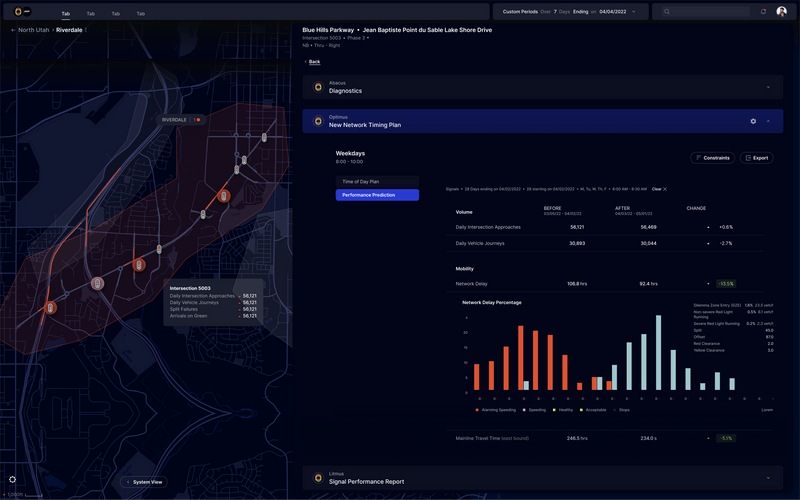This screenshot has width=800, height=500.
Task: Click the Abacus Diagnostics module icon
Action: [317, 87]
